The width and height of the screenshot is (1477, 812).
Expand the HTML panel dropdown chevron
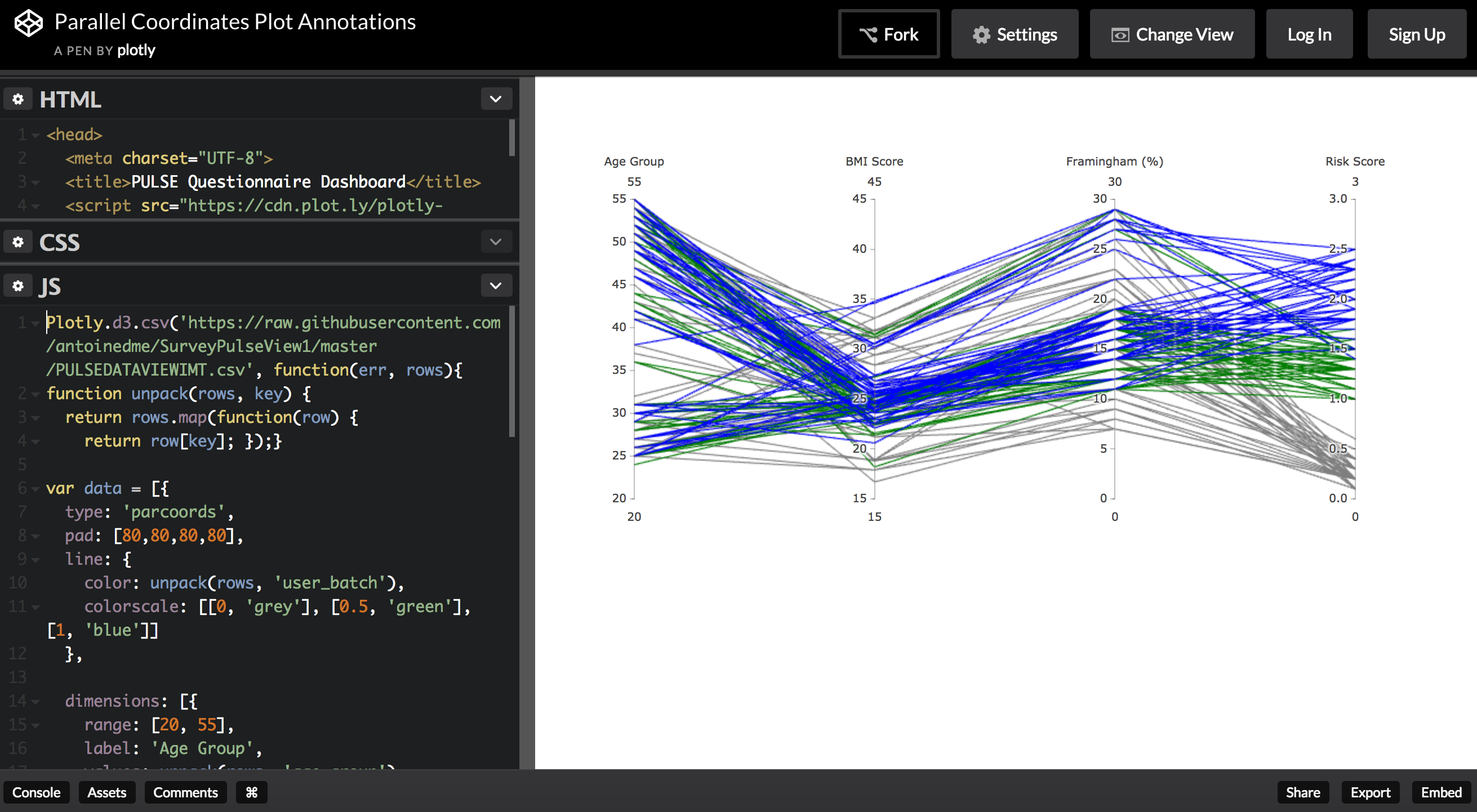(x=496, y=99)
